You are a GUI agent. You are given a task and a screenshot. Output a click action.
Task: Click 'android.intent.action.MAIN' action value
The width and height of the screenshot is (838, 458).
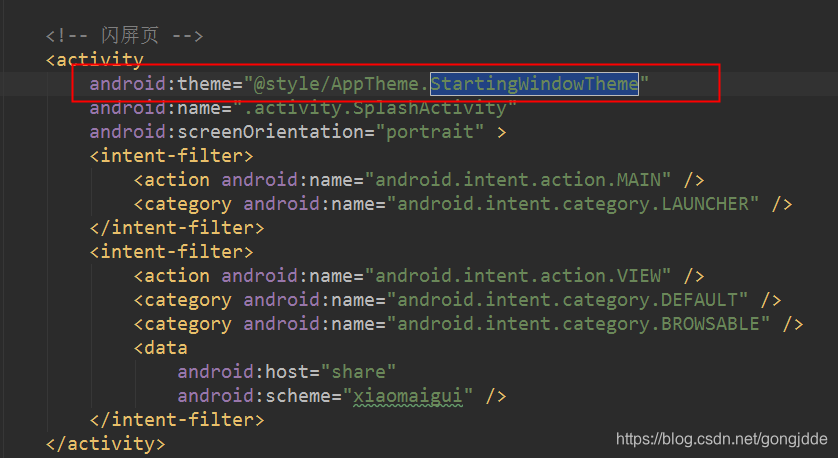click(x=517, y=180)
